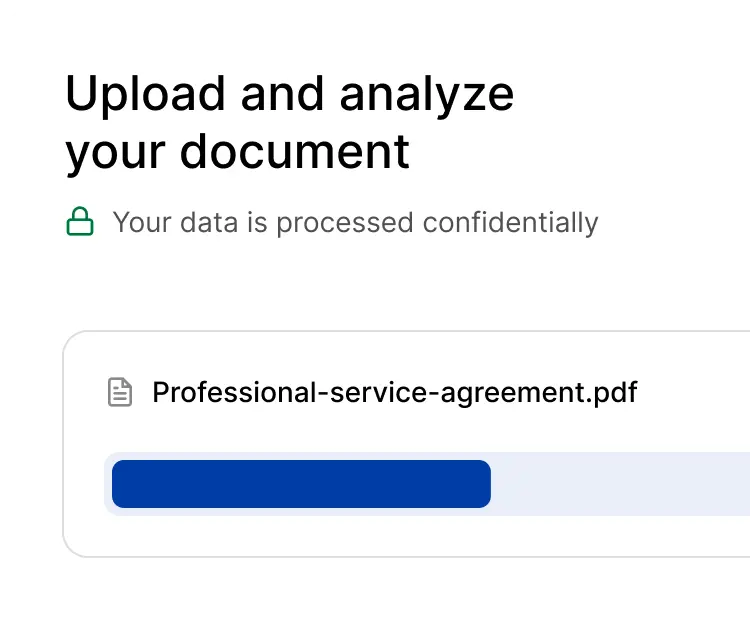
Task: Click the rounded end of the blue progress fill
Action: [x=483, y=484]
